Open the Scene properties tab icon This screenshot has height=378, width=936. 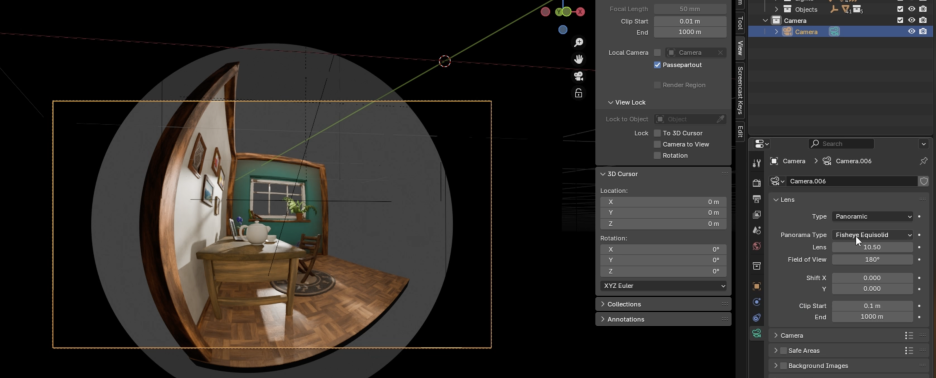757,230
